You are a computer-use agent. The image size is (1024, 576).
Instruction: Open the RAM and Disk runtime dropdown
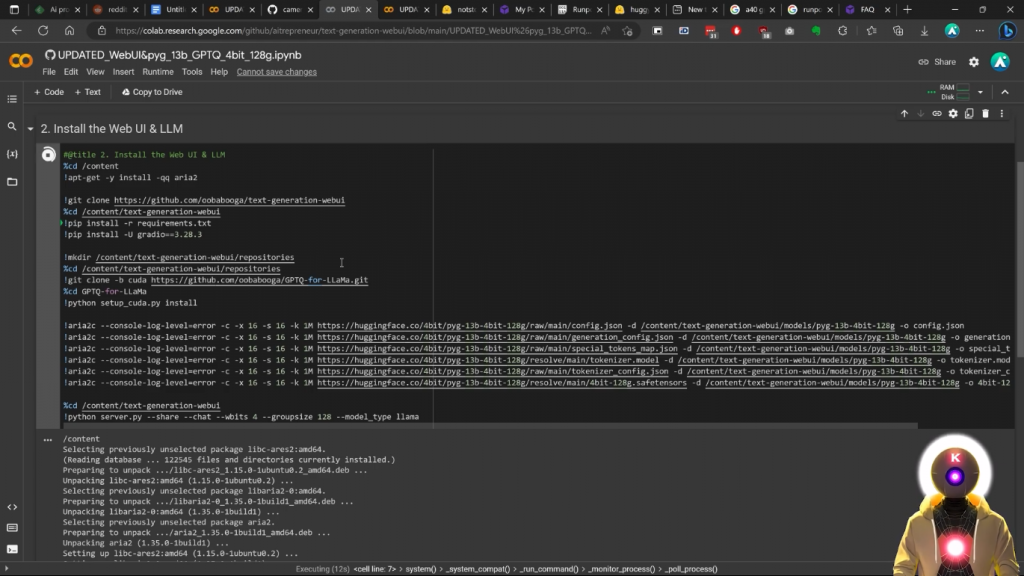click(x=980, y=92)
